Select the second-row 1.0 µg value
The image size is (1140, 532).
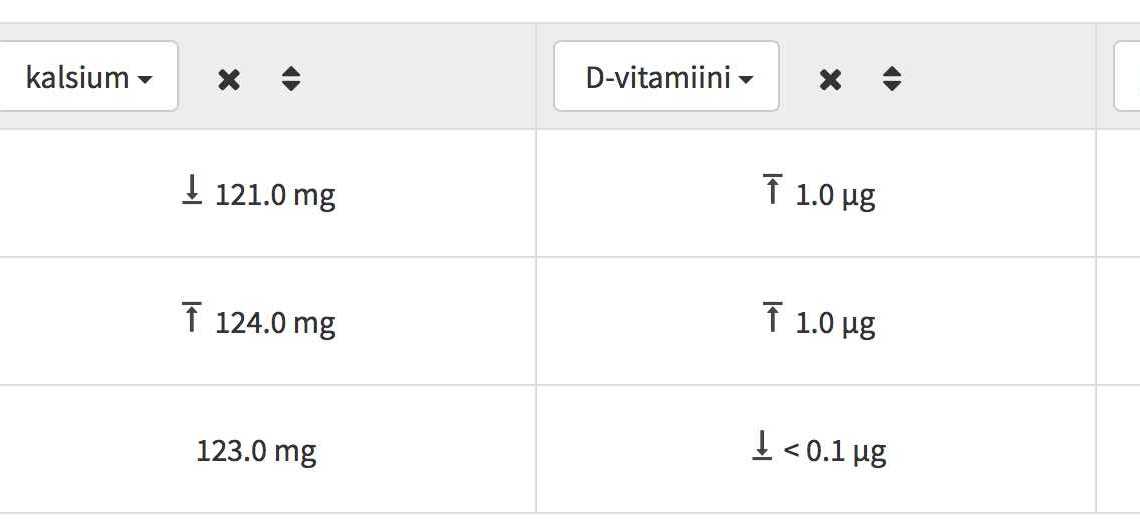coord(835,323)
